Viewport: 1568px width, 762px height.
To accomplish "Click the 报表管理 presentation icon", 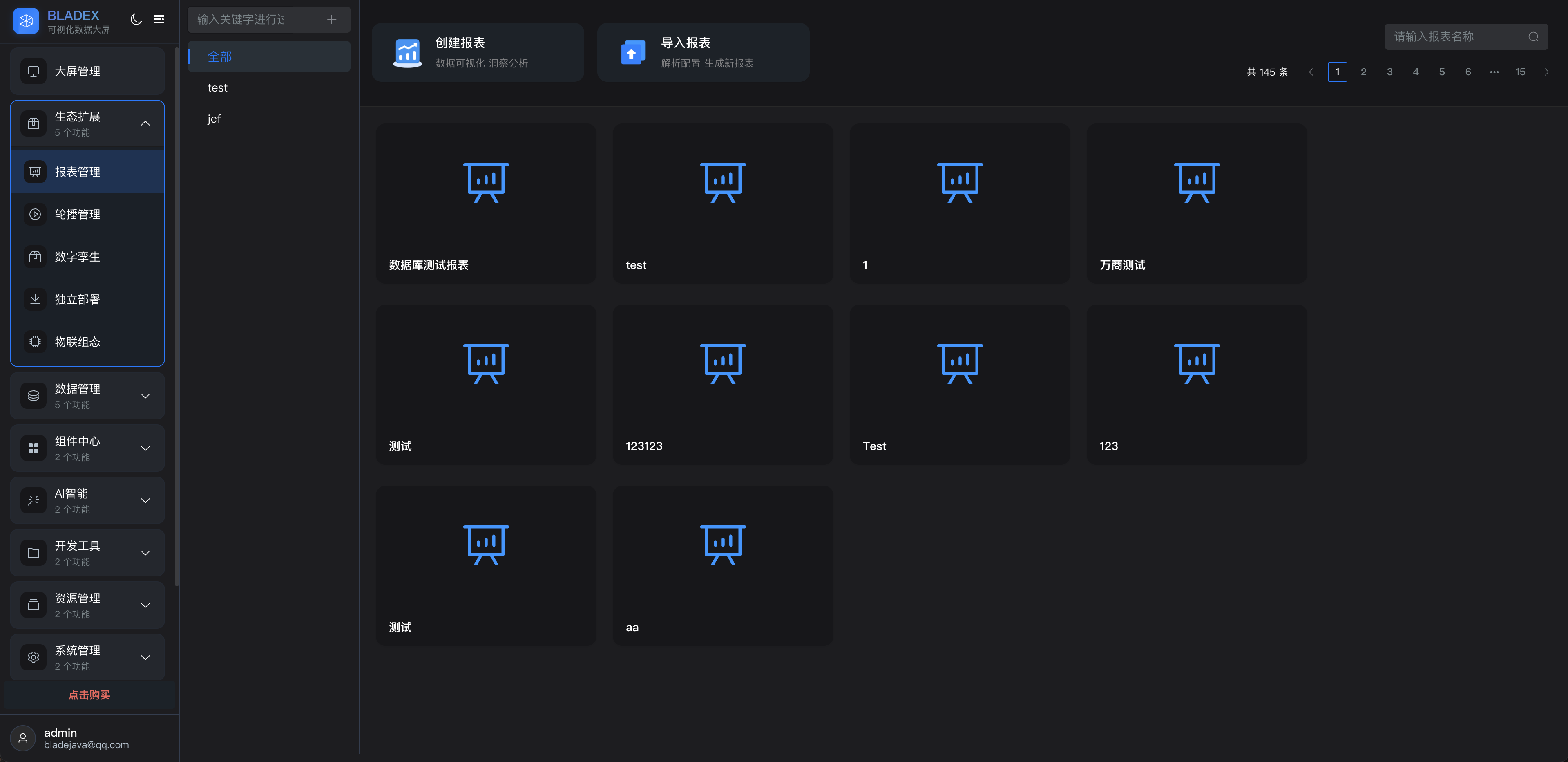I will coord(35,172).
